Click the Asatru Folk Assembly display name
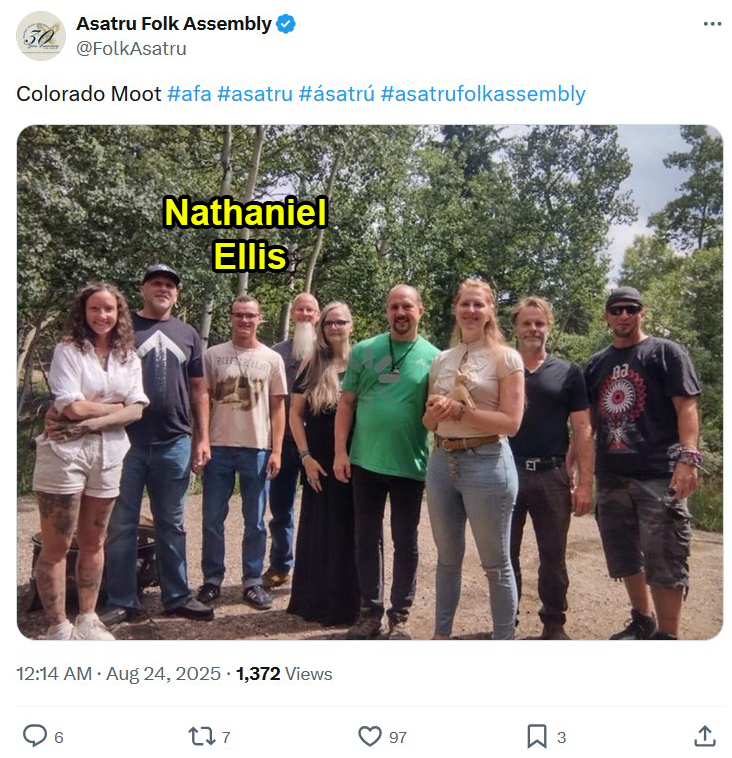 point(174,24)
